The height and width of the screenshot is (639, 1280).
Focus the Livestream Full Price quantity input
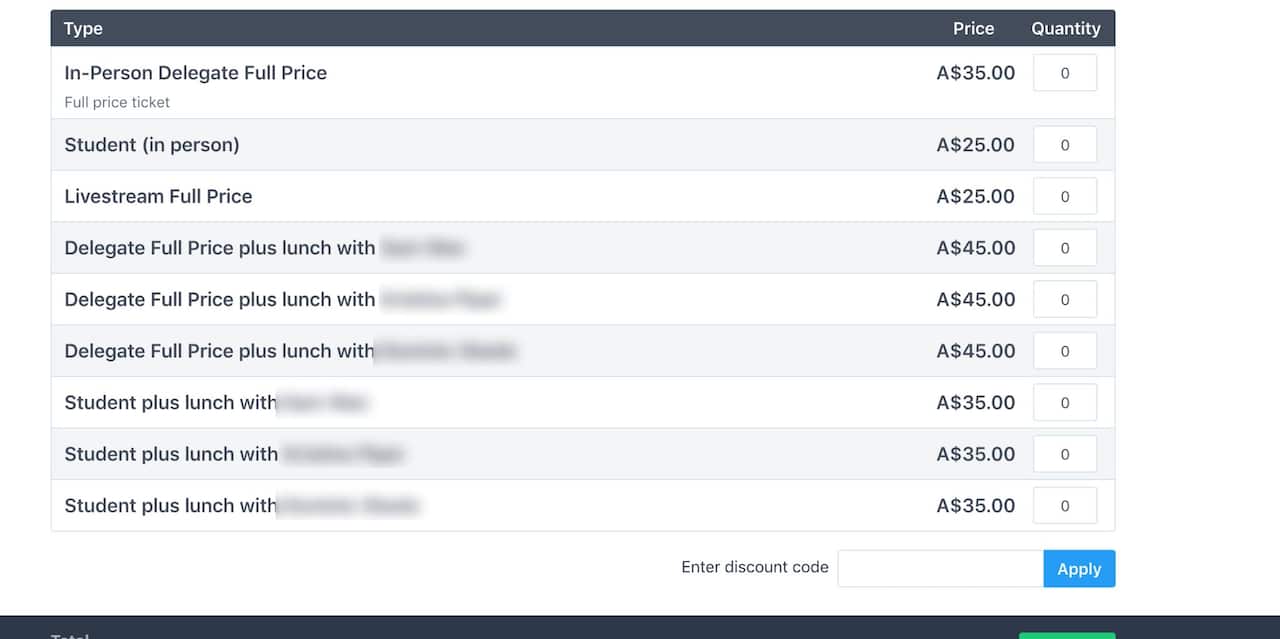pyautogui.click(x=1064, y=196)
